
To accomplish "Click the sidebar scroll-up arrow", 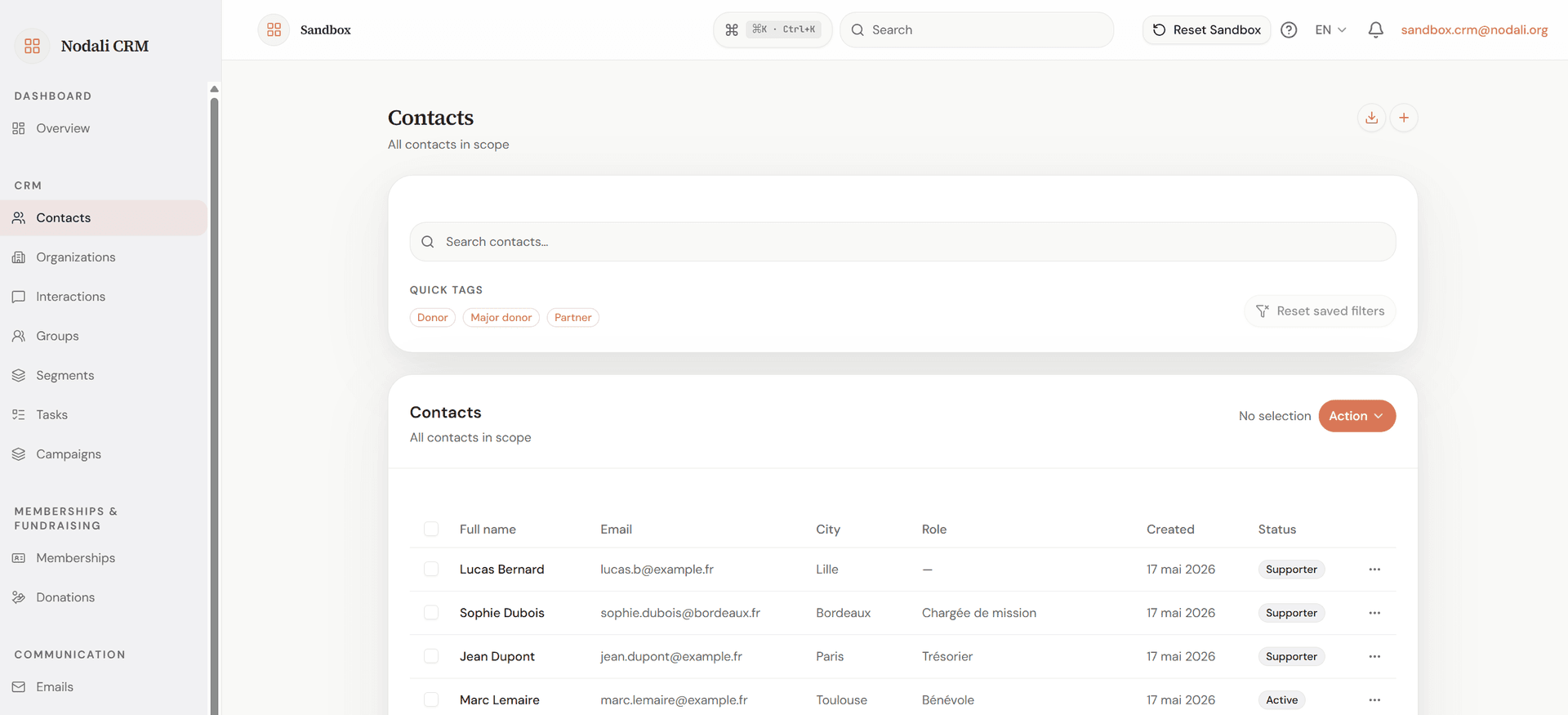I will point(214,89).
